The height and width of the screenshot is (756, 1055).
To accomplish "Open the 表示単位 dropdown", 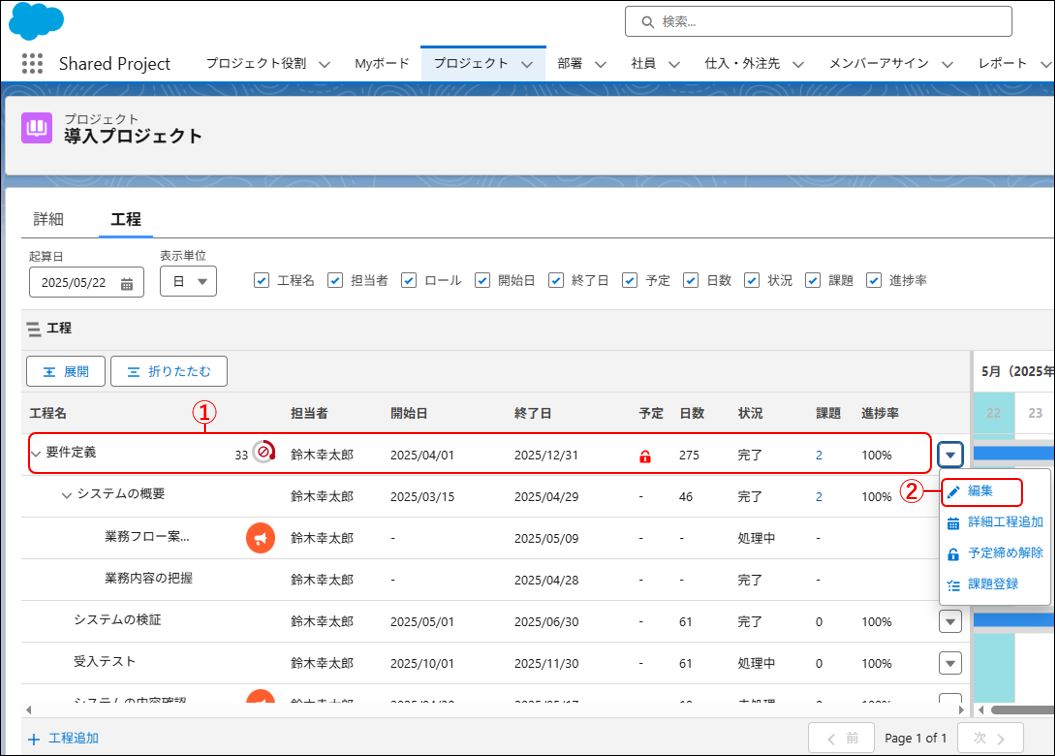I will tap(188, 282).
